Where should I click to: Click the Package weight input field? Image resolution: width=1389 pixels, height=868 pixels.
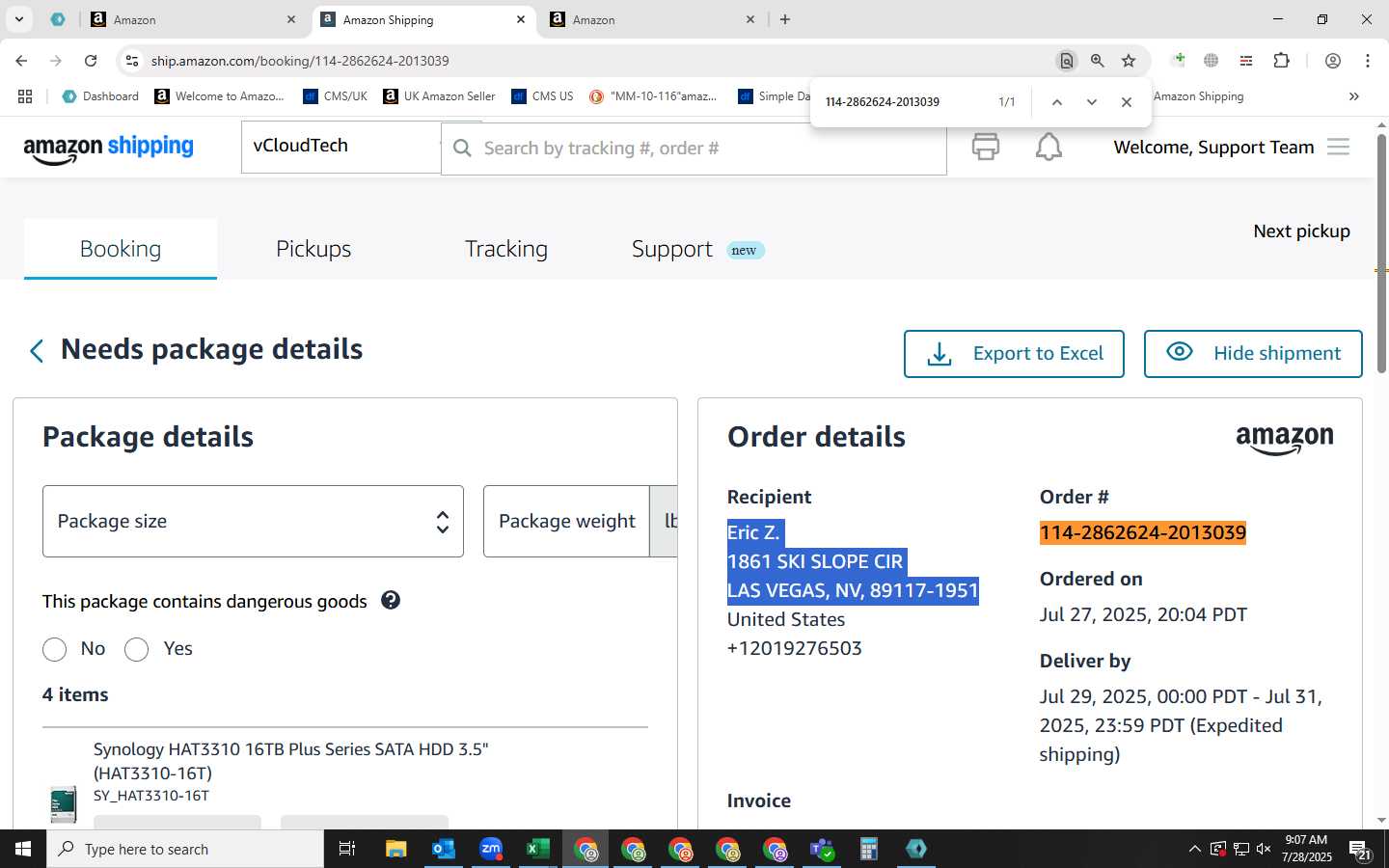pos(567,521)
